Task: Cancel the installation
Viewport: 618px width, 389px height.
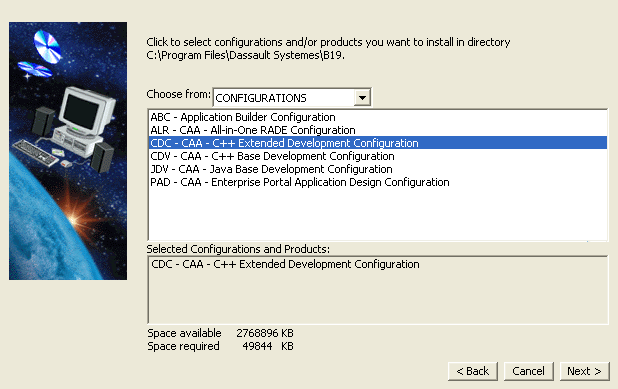Action: (x=529, y=371)
